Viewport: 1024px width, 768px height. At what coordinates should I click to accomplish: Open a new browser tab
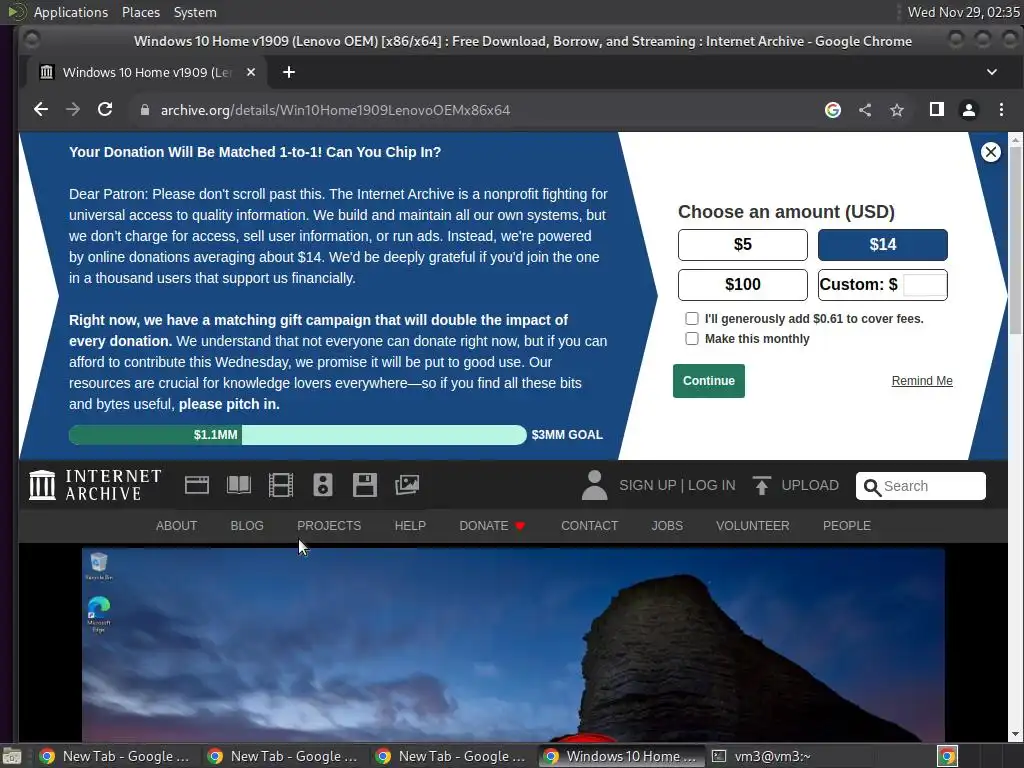[x=289, y=72]
